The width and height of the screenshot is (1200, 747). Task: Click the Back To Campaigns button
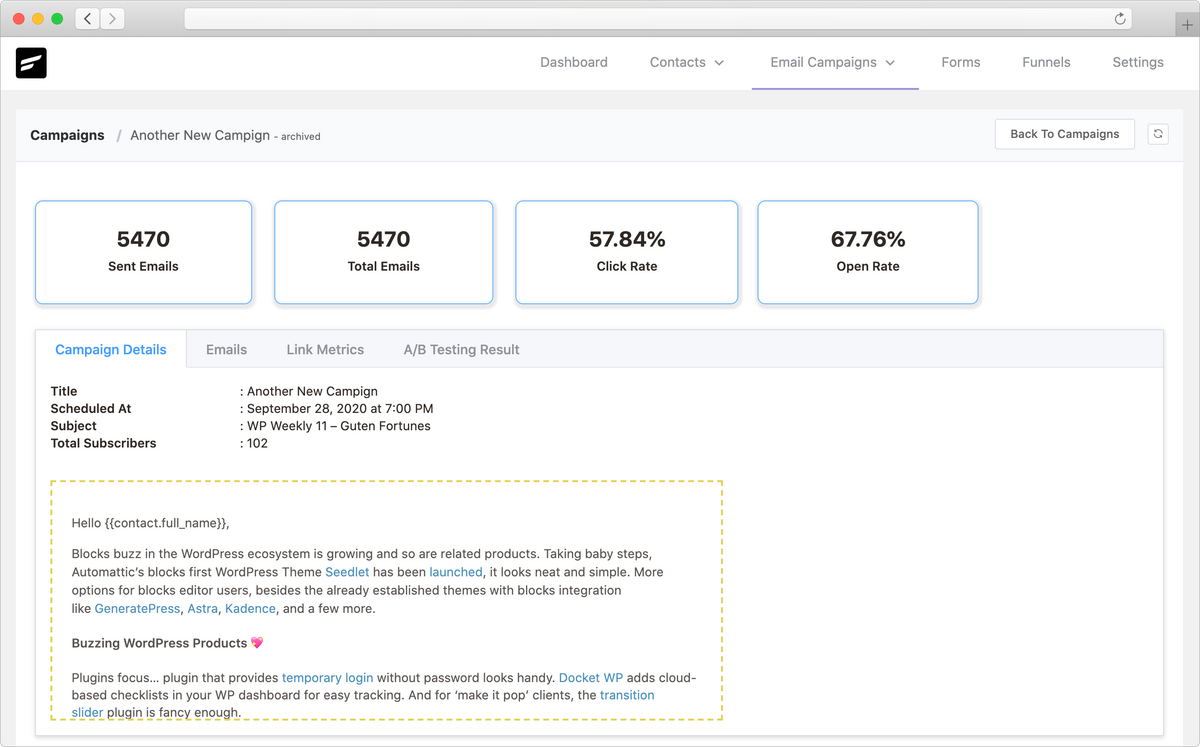click(x=1064, y=134)
